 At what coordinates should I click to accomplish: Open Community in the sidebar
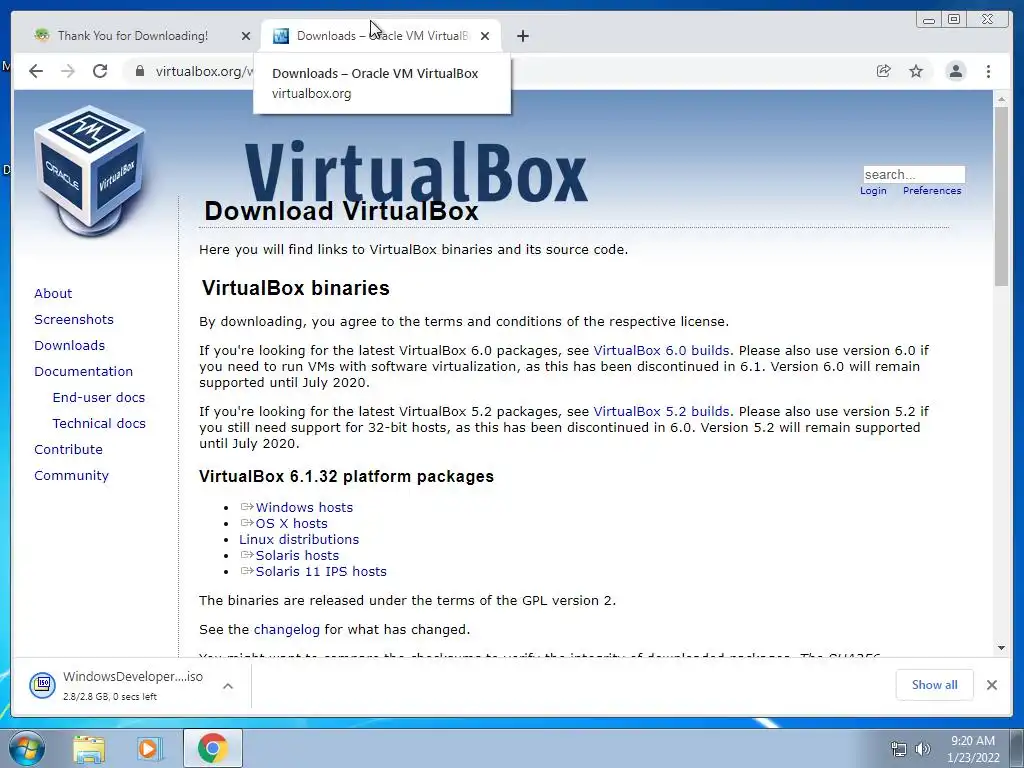click(71, 476)
